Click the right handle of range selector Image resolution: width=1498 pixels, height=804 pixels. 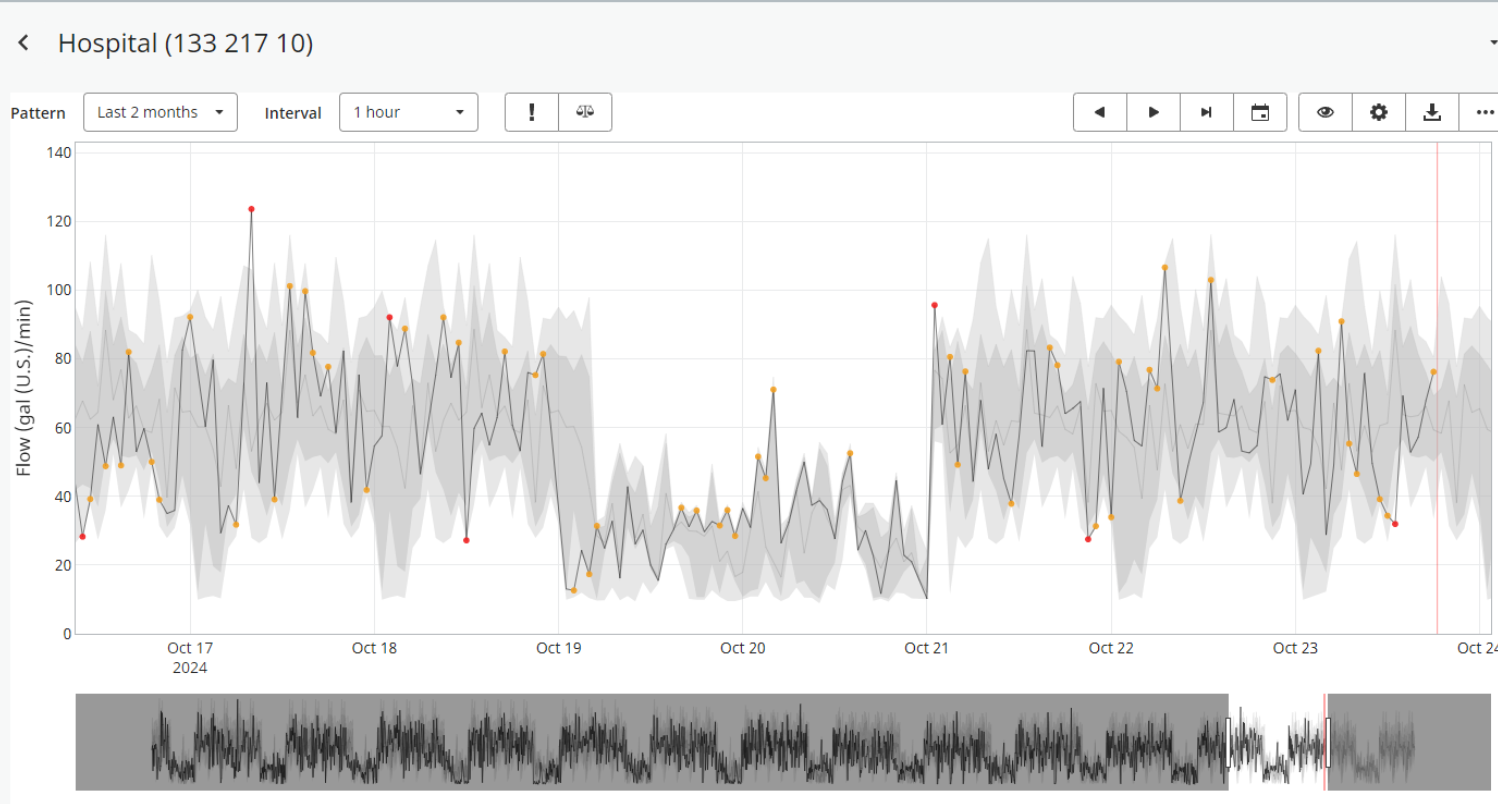tap(1328, 742)
